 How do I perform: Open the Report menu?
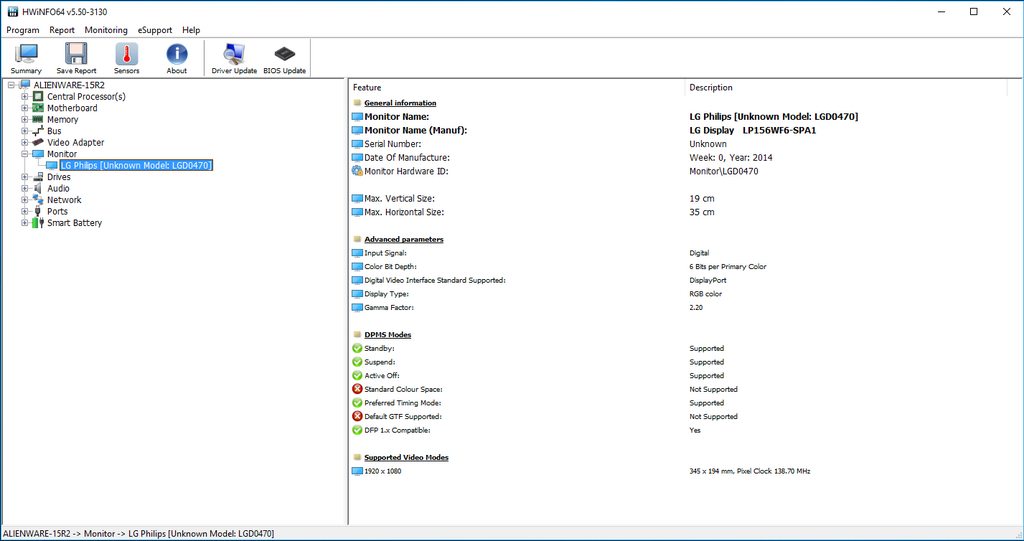point(62,30)
